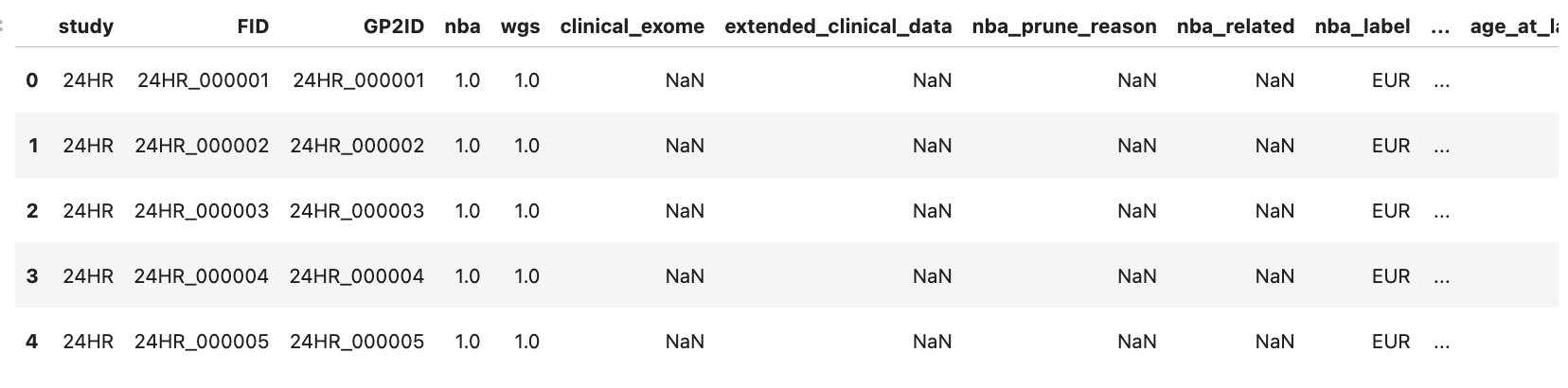The image size is (1568, 388).
Task: Click FID cell 24HR_000002
Action: (x=202, y=146)
